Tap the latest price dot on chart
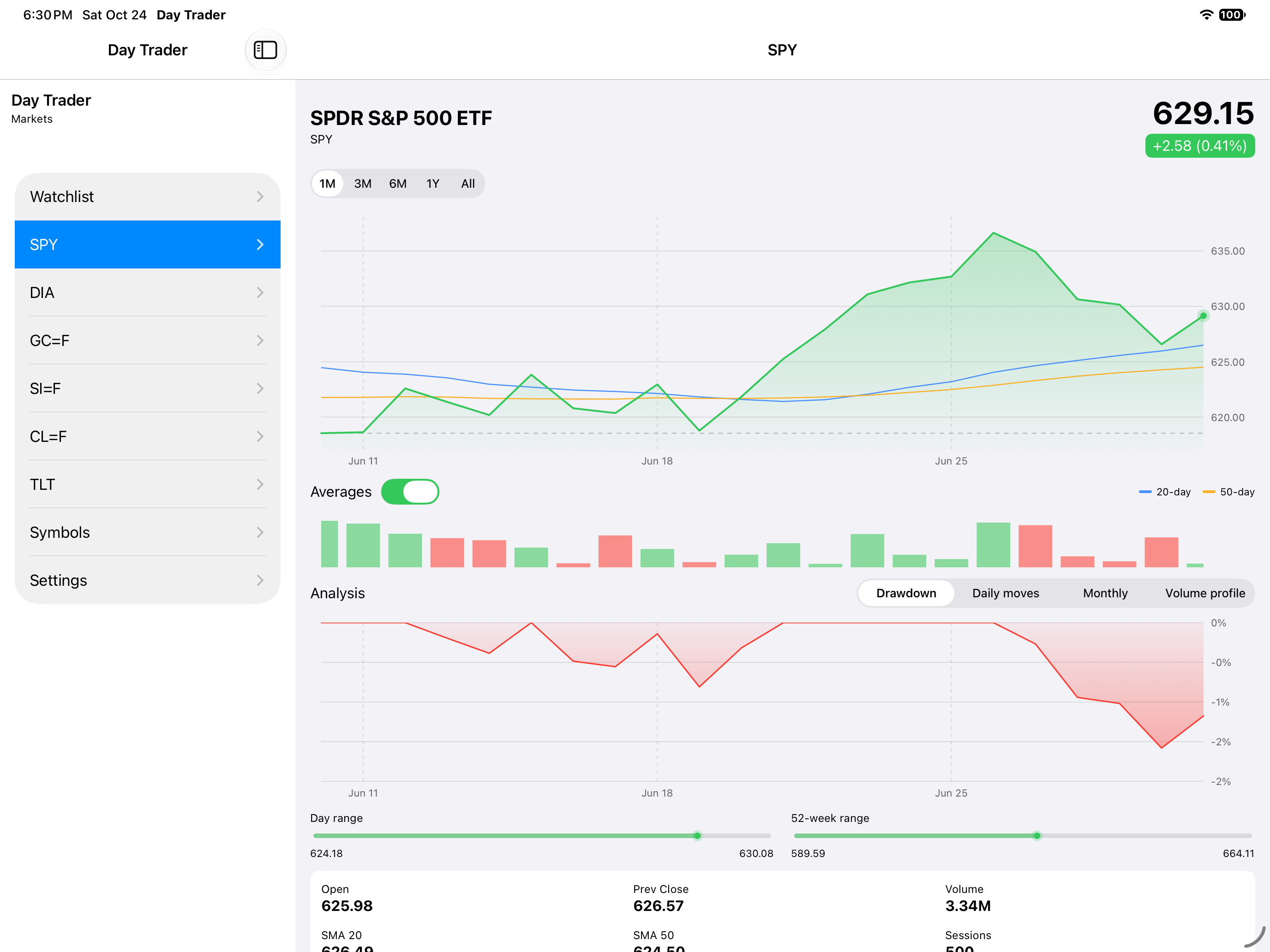Screen dimensions: 1270x952 pyautogui.click(x=1203, y=315)
